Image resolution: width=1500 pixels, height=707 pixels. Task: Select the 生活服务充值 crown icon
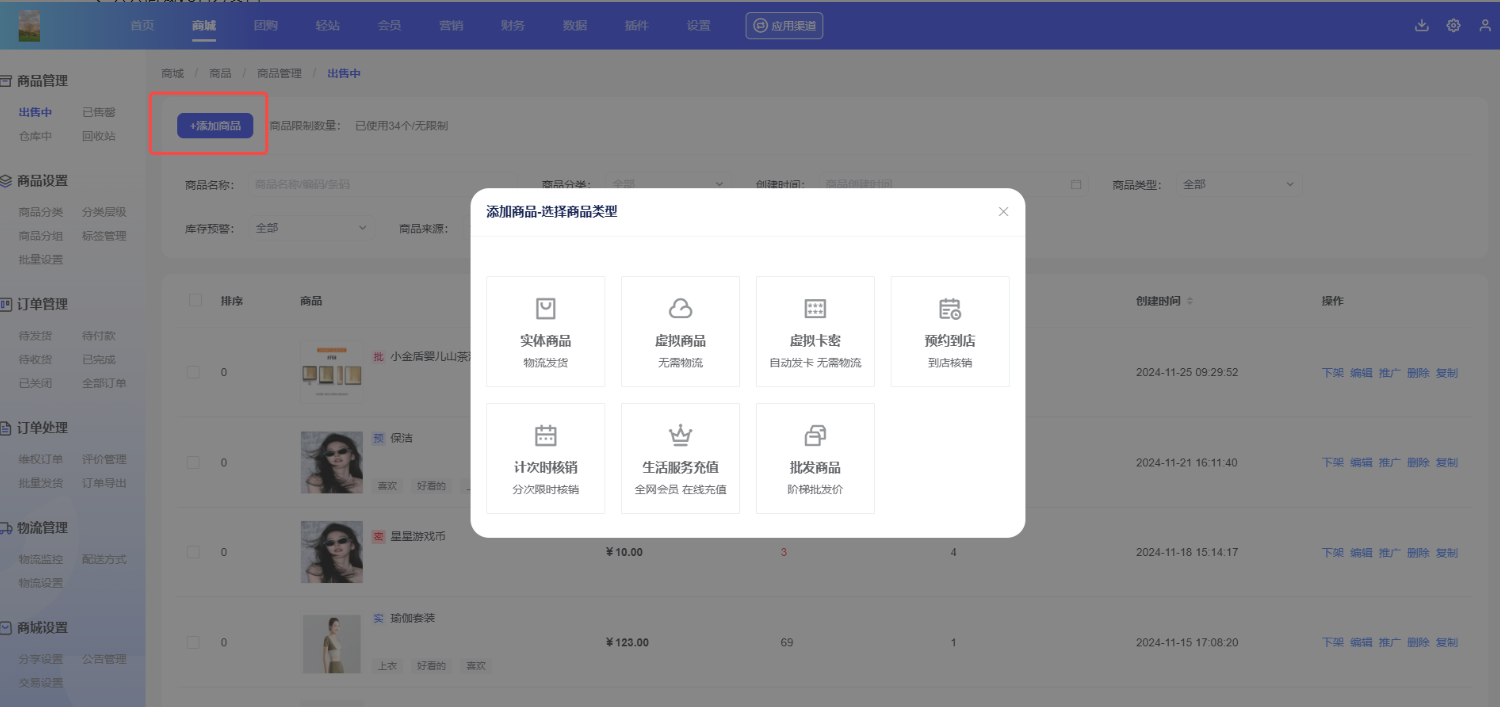680,435
